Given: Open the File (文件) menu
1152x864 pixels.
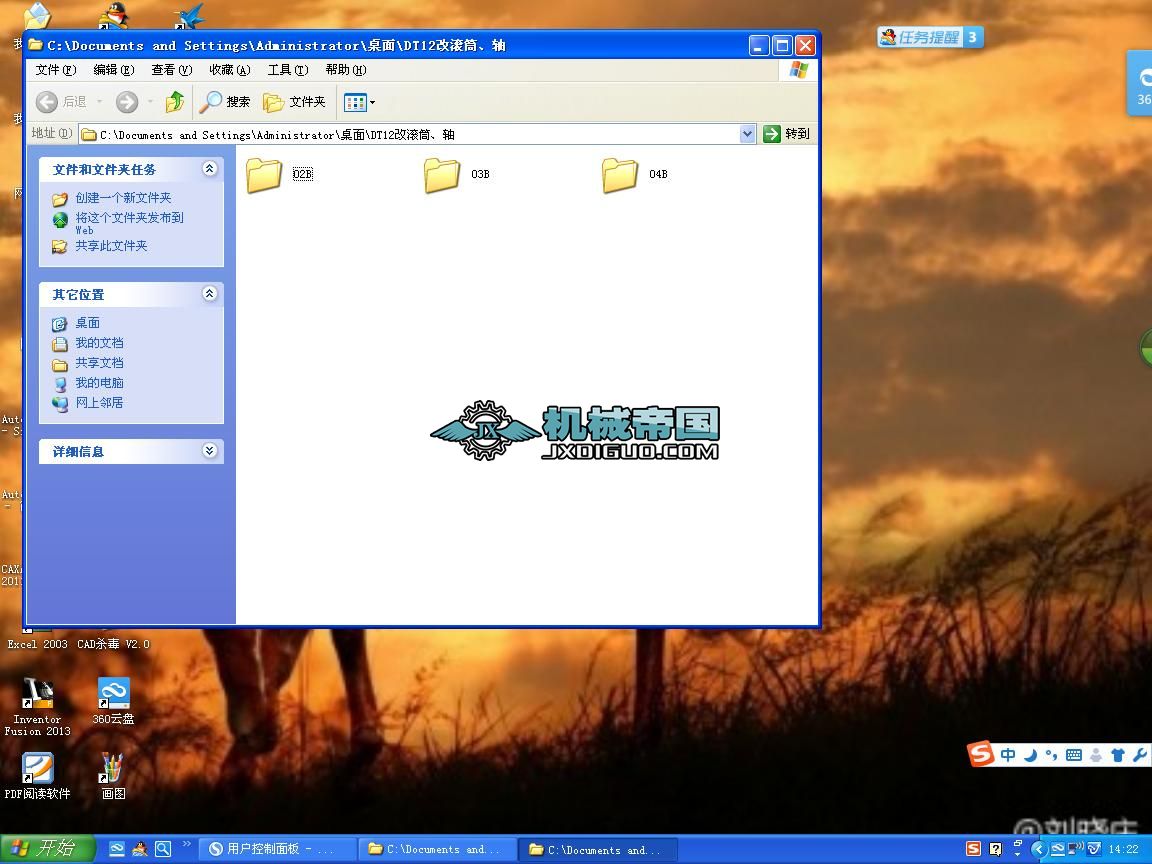Looking at the screenshot, I should (56, 70).
